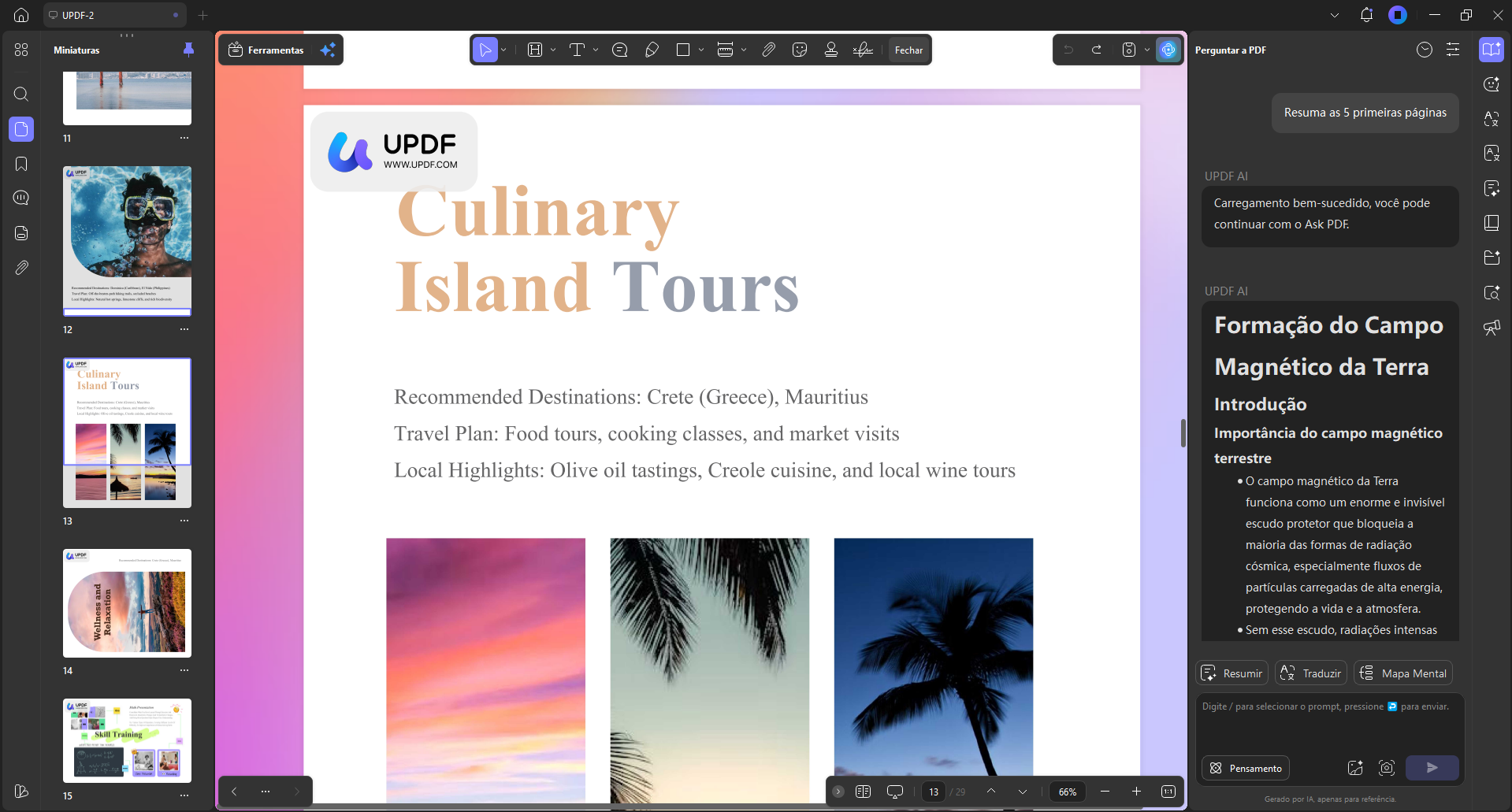1512x812 pixels.
Task: Click the Traduzir quick action
Action: point(1311,673)
